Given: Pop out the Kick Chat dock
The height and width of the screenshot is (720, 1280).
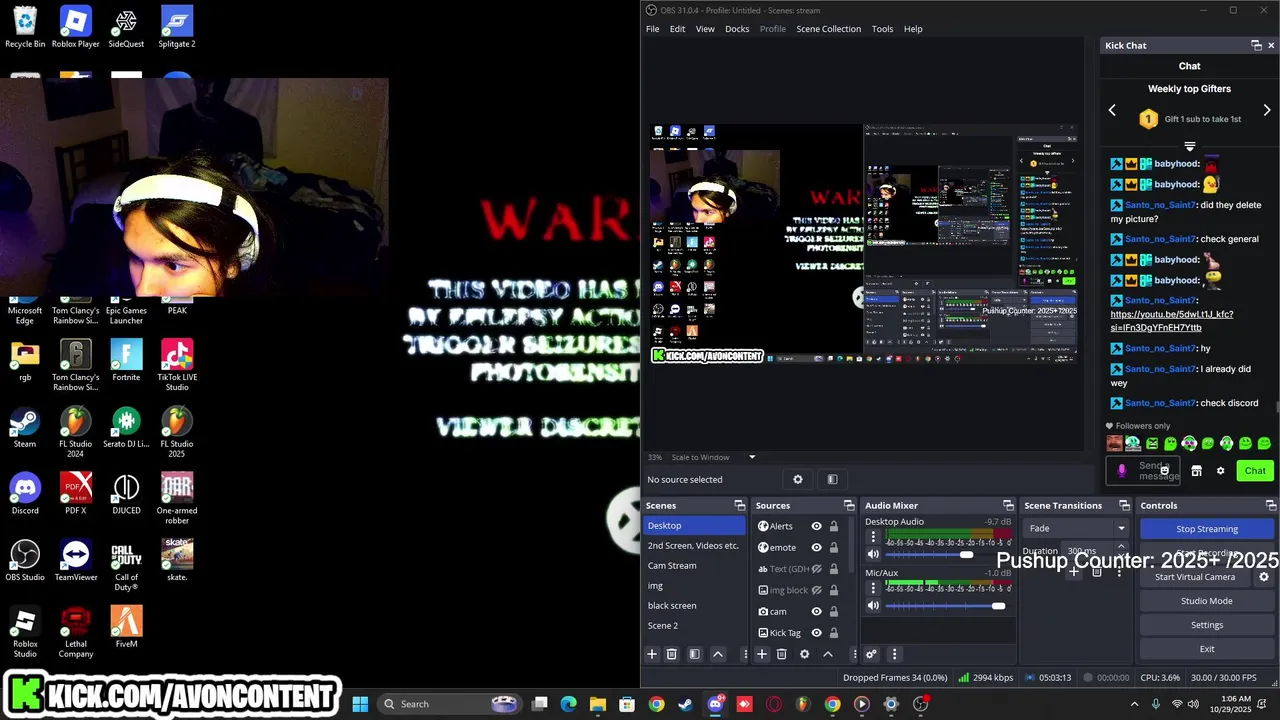Looking at the screenshot, I should [1257, 45].
